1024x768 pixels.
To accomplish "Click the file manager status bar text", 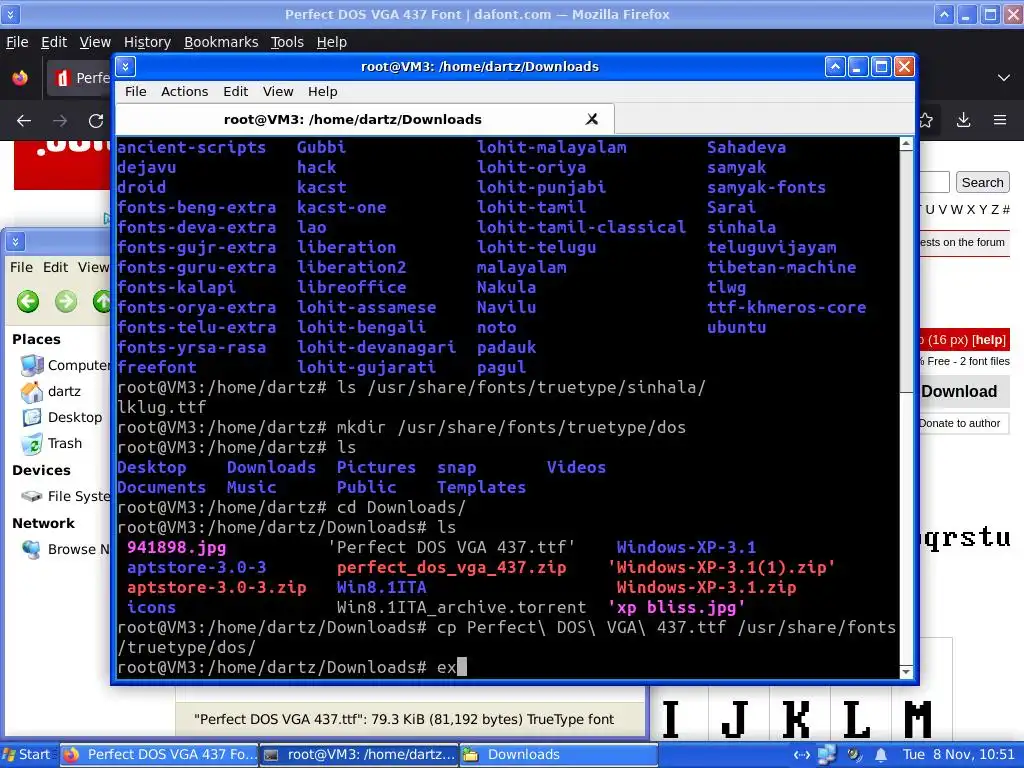I will (x=404, y=719).
